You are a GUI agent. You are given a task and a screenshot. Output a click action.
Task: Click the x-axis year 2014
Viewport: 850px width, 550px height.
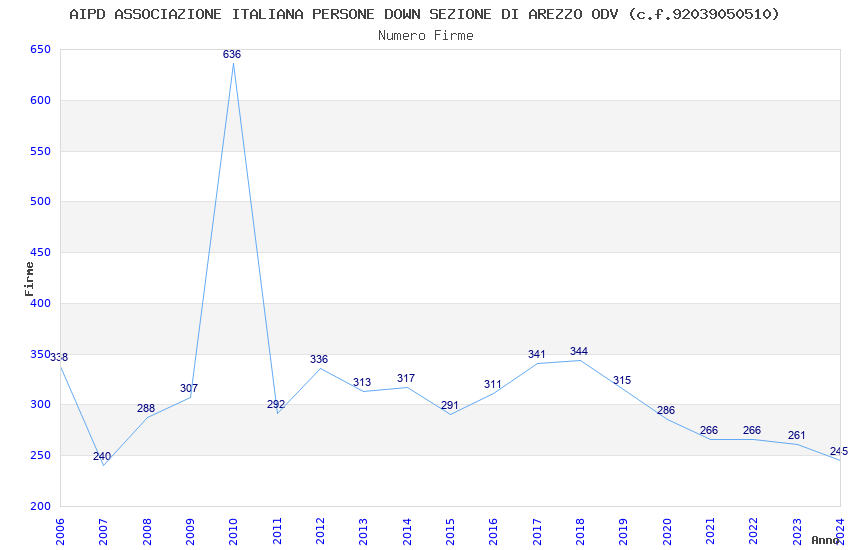[x=407, y=531]
